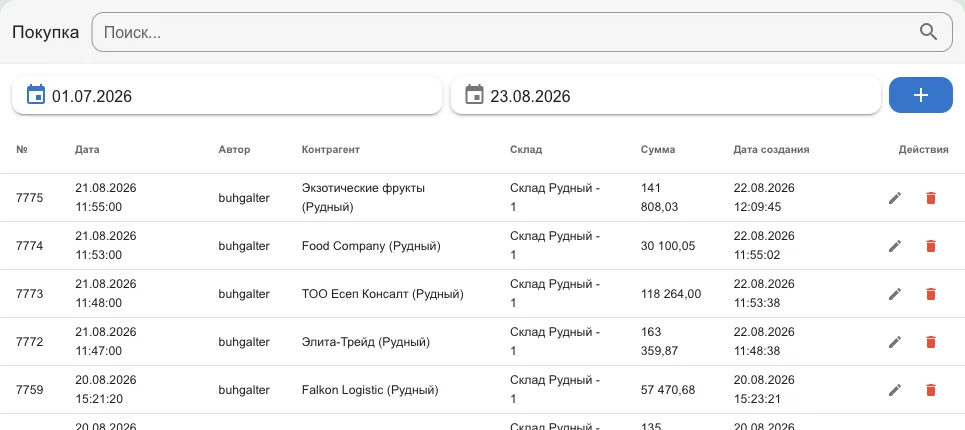965x430 pixels.
Task: Click the 'Контрагент' column header
Action: click(x=330, y=149)
